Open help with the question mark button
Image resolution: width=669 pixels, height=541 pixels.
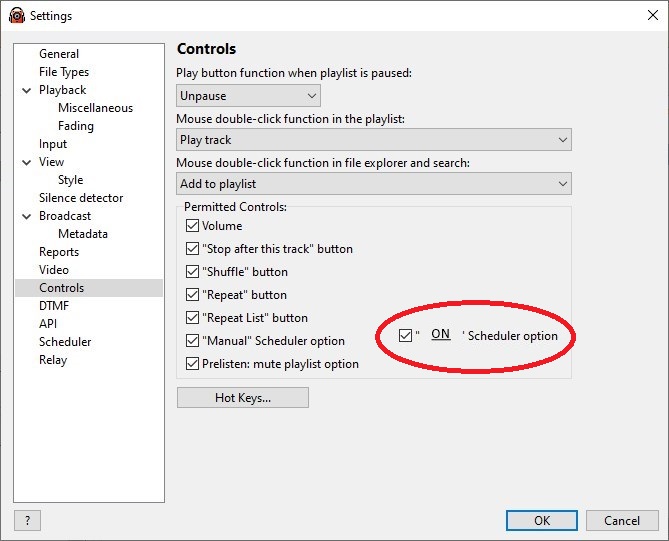click(x=27, y=520)
